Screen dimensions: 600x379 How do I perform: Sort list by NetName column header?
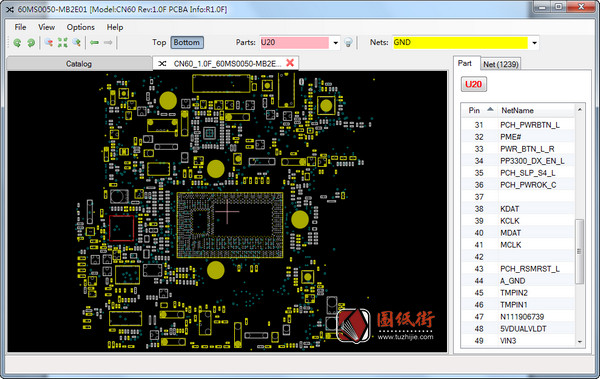pos(536,110)
